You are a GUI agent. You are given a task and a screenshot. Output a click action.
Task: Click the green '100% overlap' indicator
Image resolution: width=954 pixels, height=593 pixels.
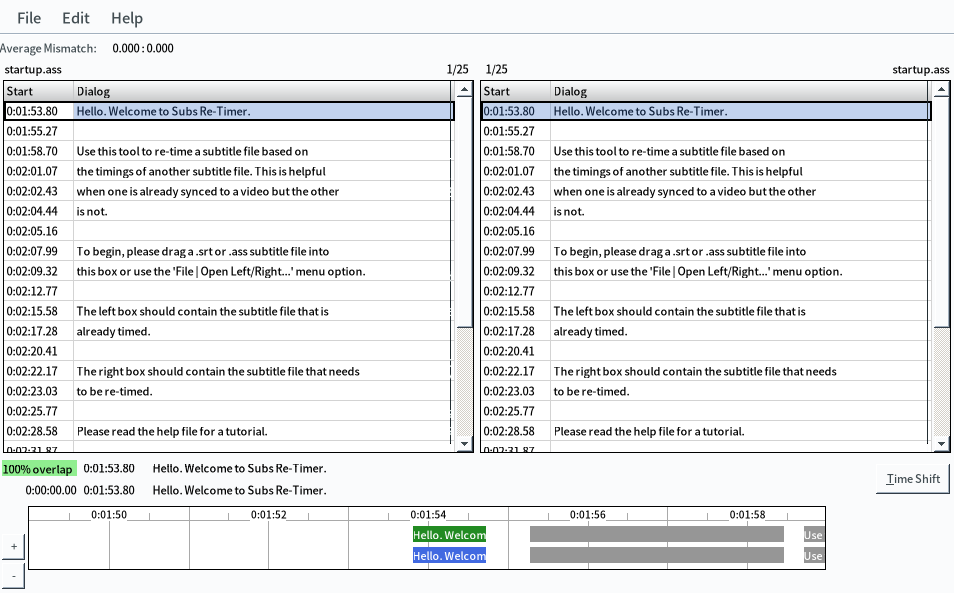38,468
